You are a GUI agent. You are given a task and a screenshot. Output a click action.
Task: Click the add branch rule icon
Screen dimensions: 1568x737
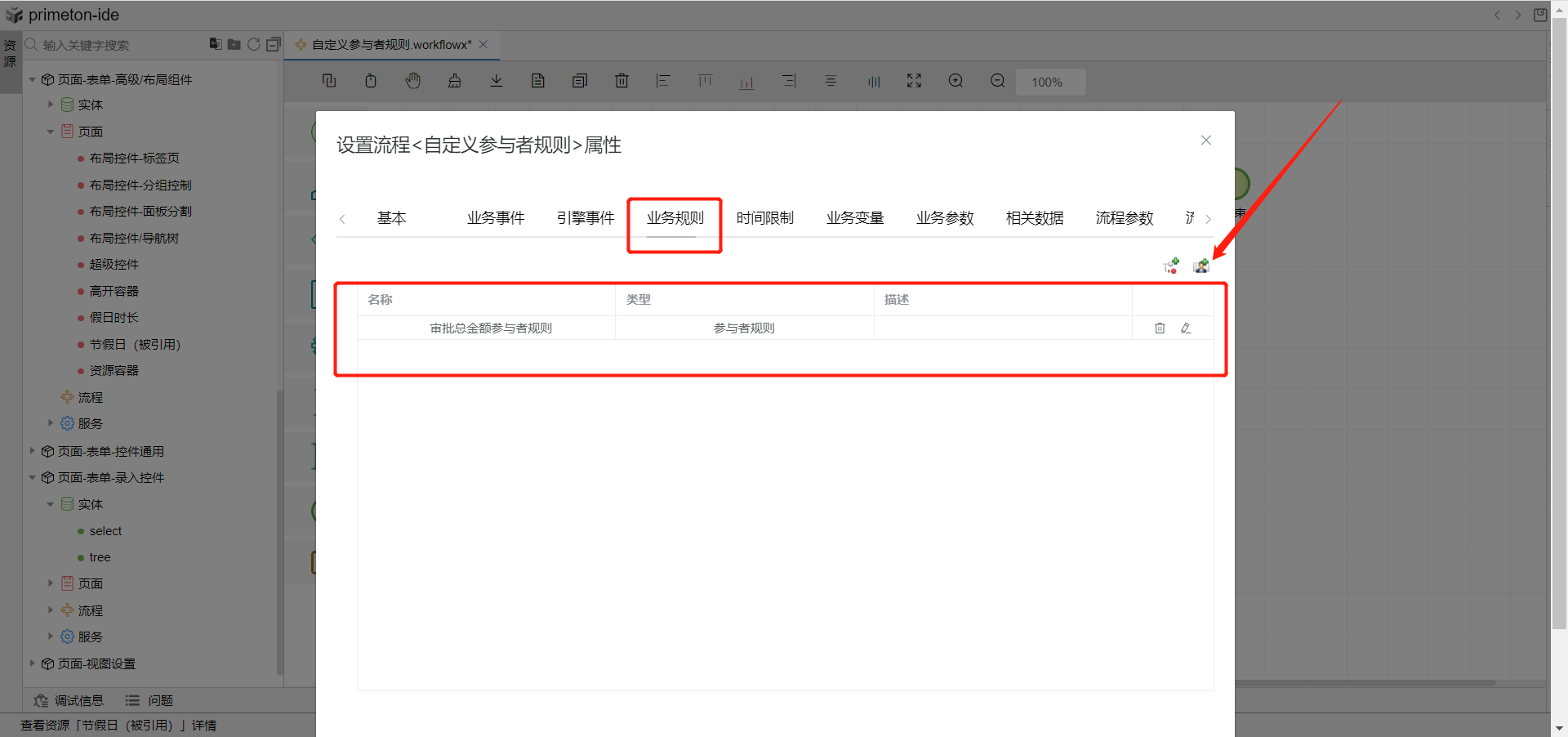pyautogui.click(x=1171, y=266)
